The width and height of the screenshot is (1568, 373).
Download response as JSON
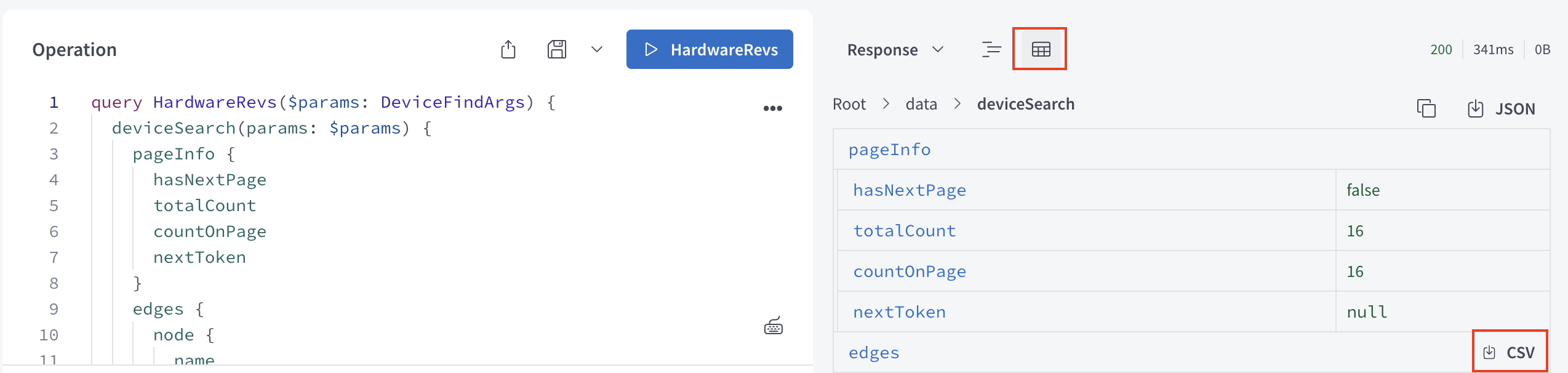pyautogui.click(x=1501, y=109)
